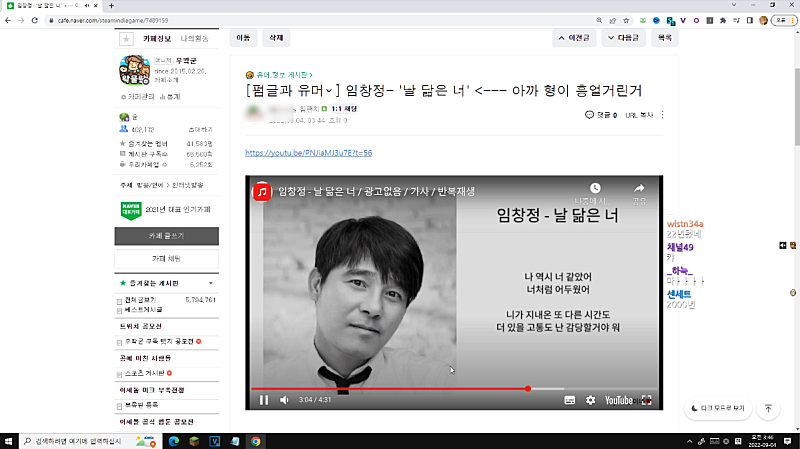Select the 나의활동 tab
This screenshot has height=449, width=800.
194,39
